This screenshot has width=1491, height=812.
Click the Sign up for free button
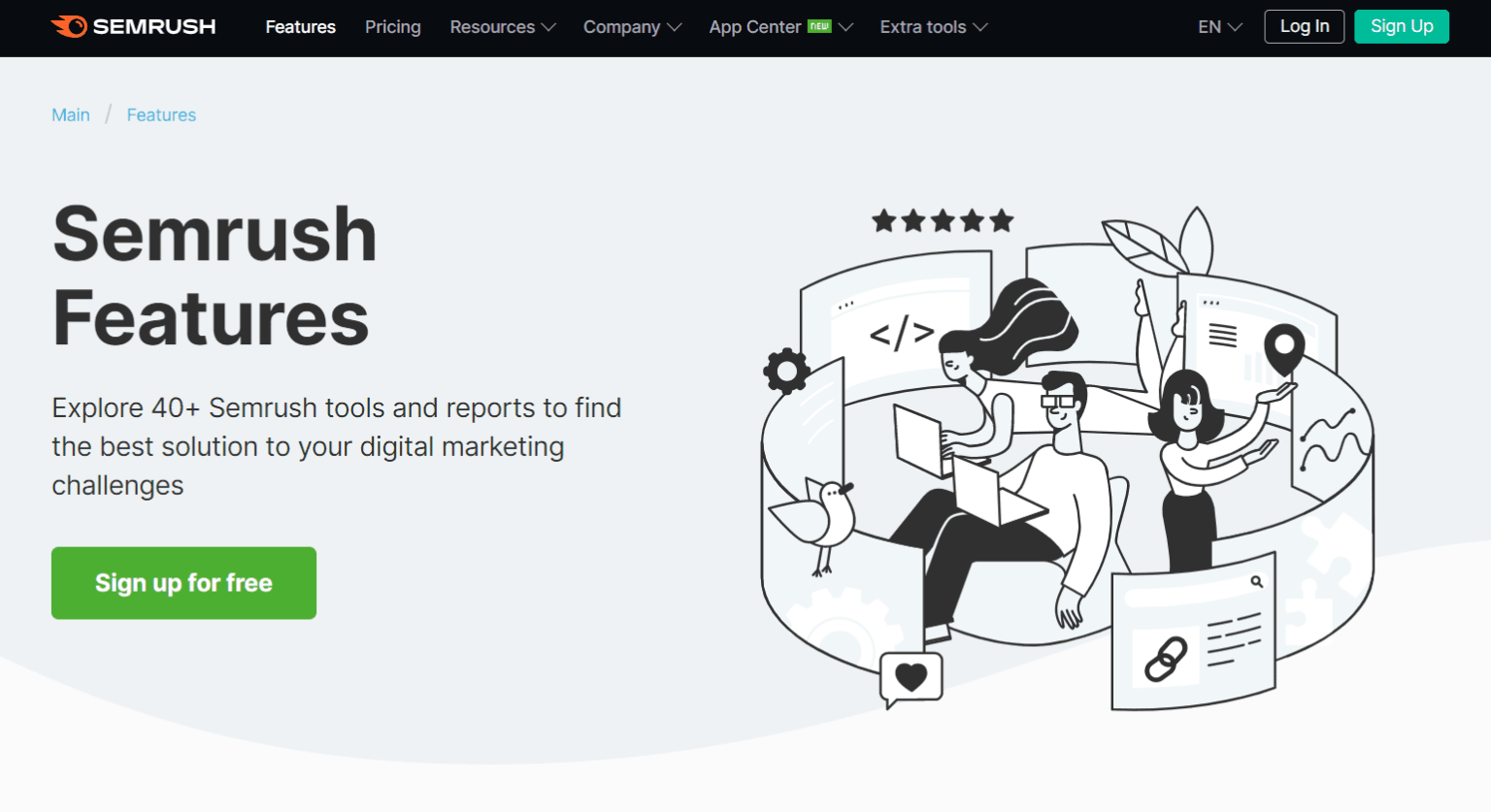click(x=183, y=583)
